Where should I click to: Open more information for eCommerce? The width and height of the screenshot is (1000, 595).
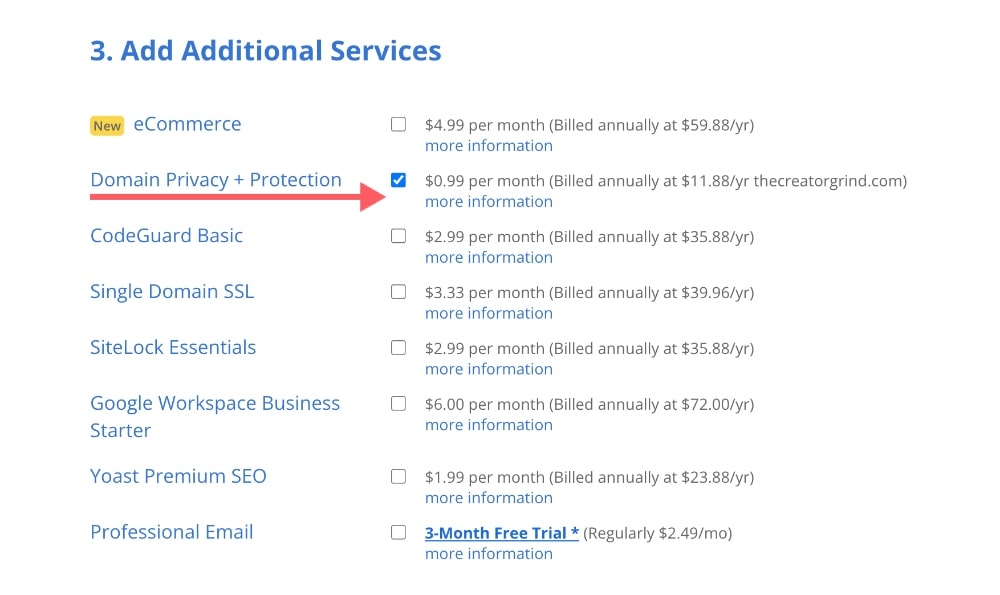point(488,145)
